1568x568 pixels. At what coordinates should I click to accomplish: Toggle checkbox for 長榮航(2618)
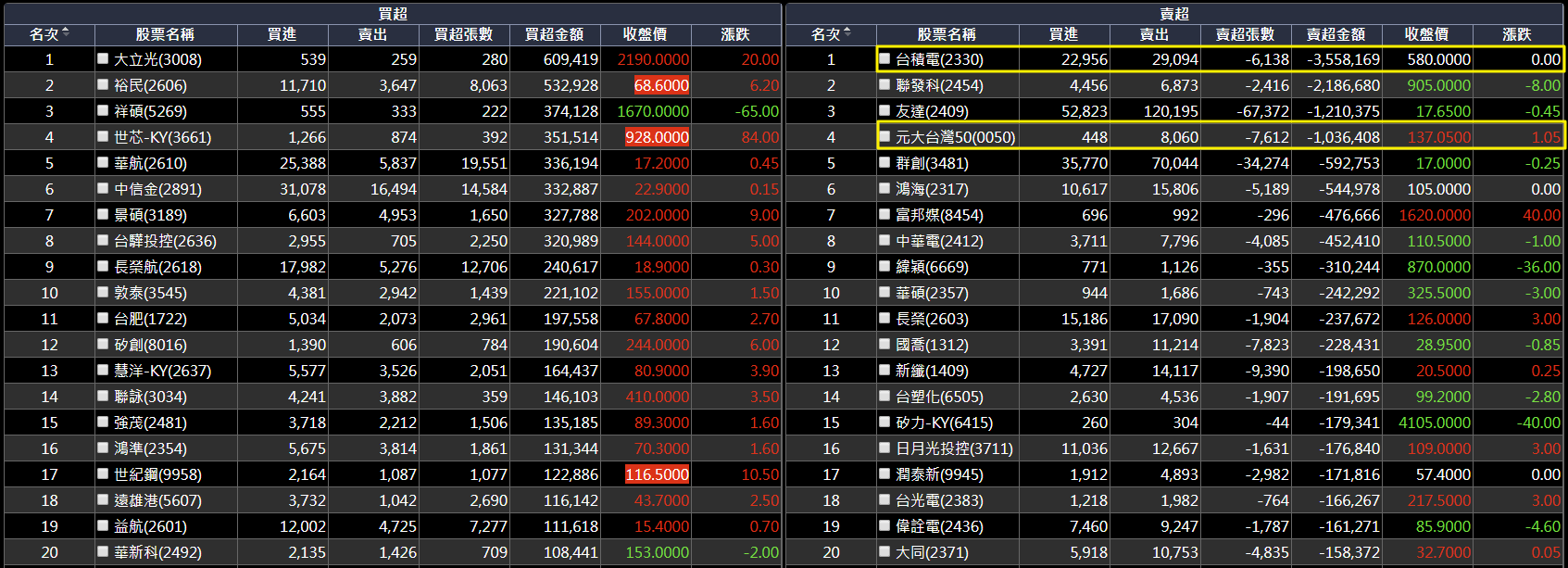[103, 266]
